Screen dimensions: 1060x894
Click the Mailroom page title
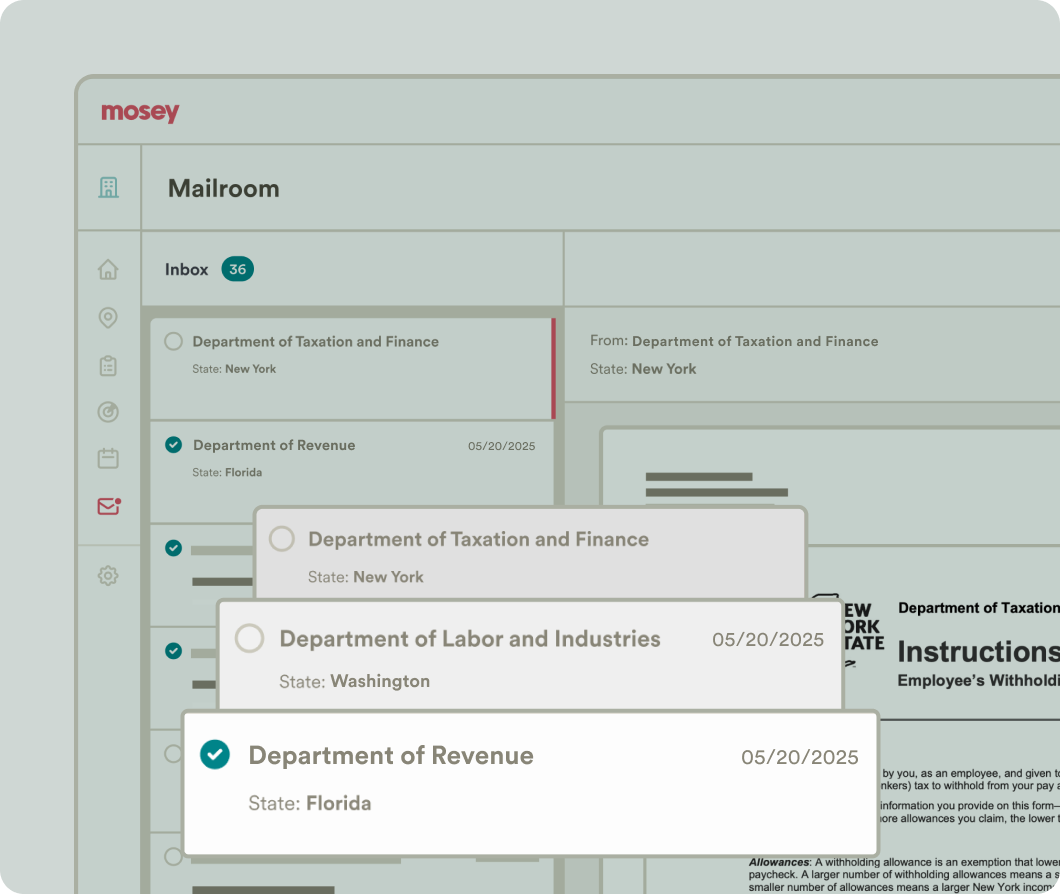[x=223, y=188]
